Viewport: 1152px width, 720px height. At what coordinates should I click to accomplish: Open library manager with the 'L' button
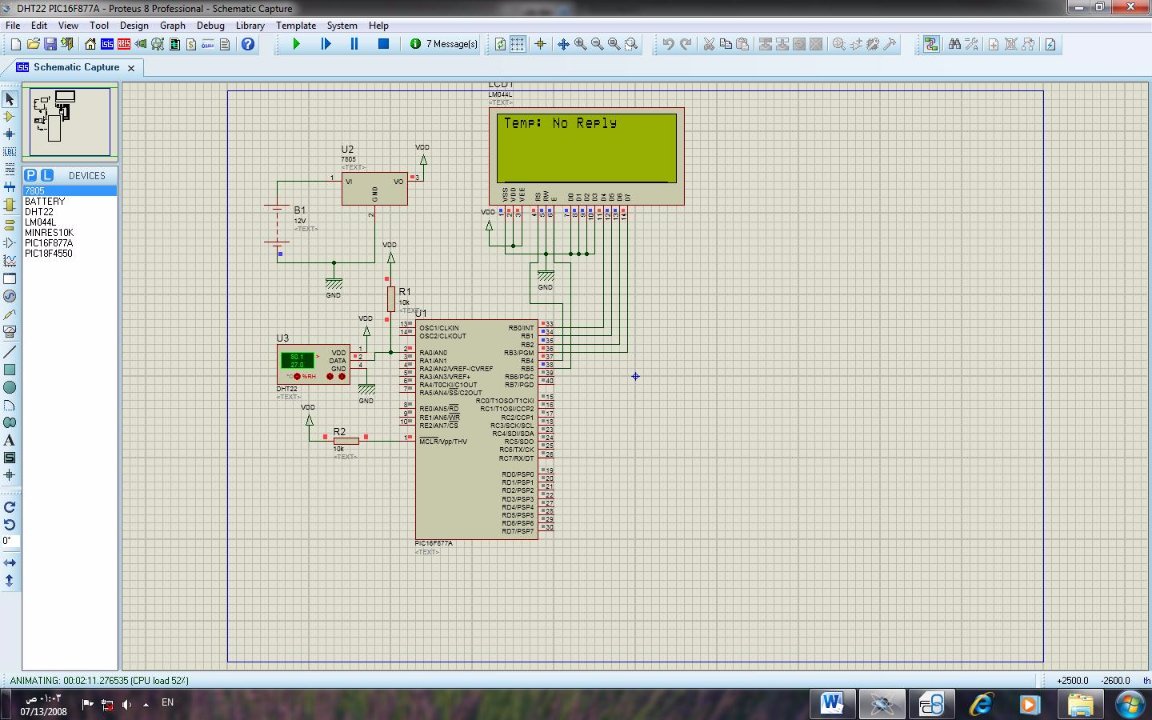click(x=47, y=176)
